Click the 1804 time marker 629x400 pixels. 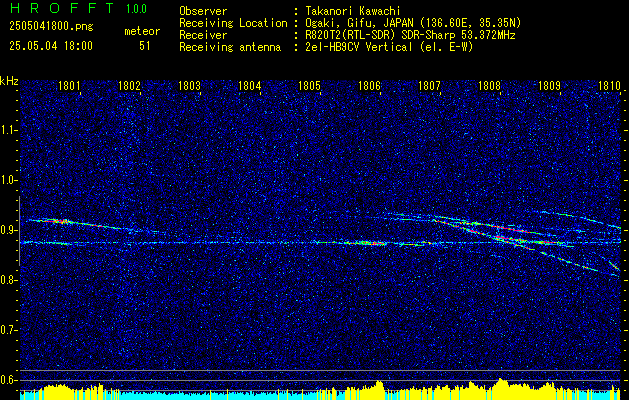point(250,85)
